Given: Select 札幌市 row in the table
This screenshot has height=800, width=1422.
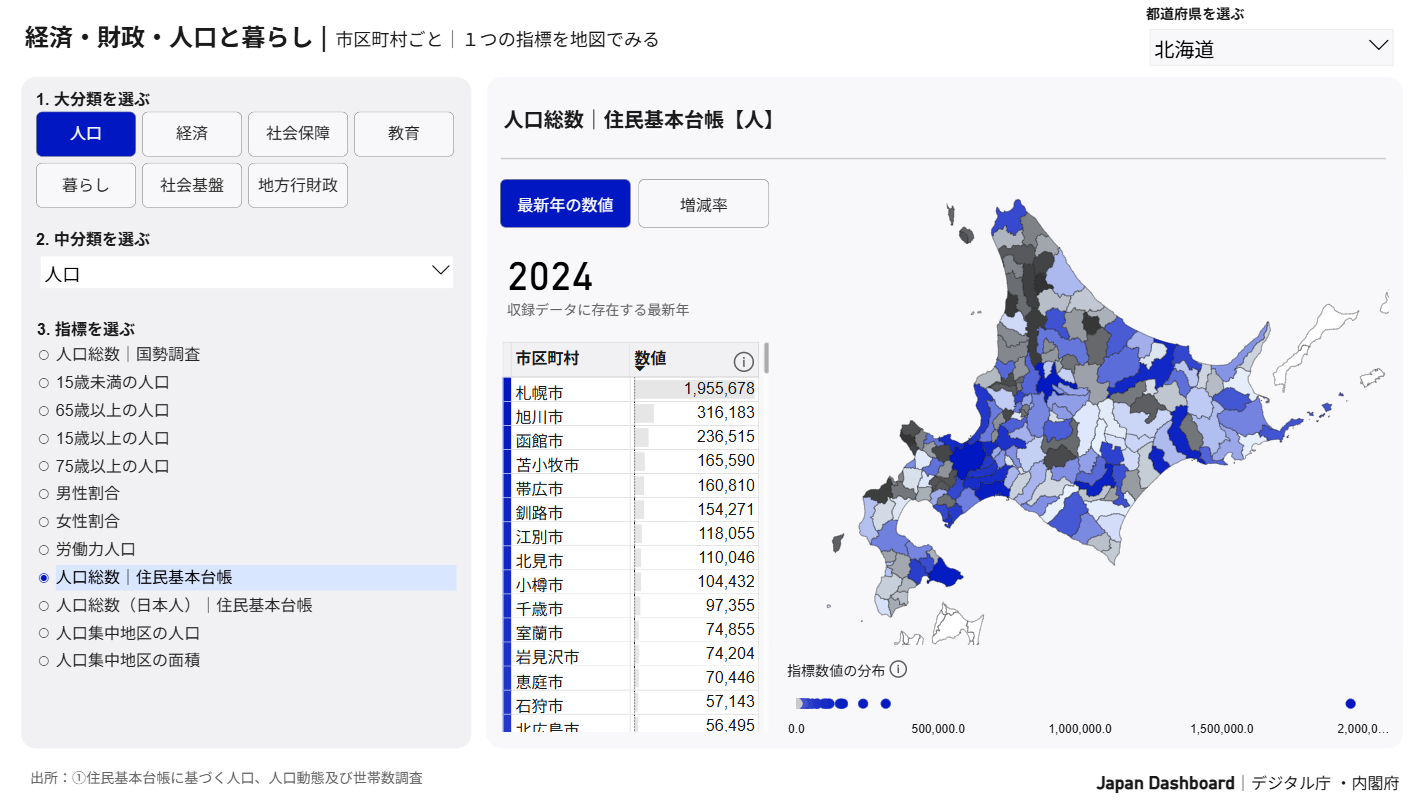Looking at the screenshot, I should point(572,391).
